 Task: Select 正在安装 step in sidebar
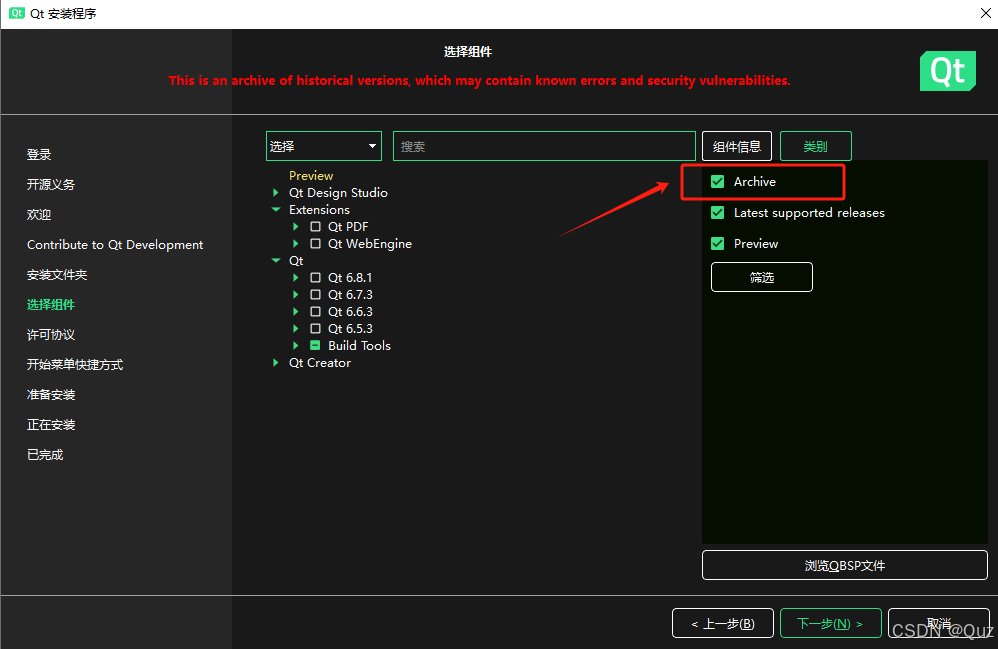51,424
